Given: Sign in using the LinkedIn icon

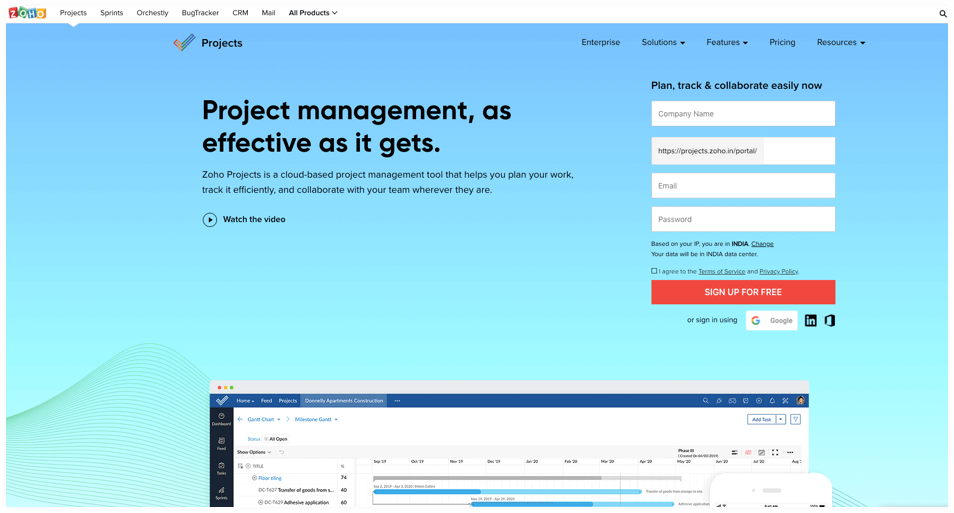Looking at the screenshot, I should pyautogui.click(x=810, y=321).
